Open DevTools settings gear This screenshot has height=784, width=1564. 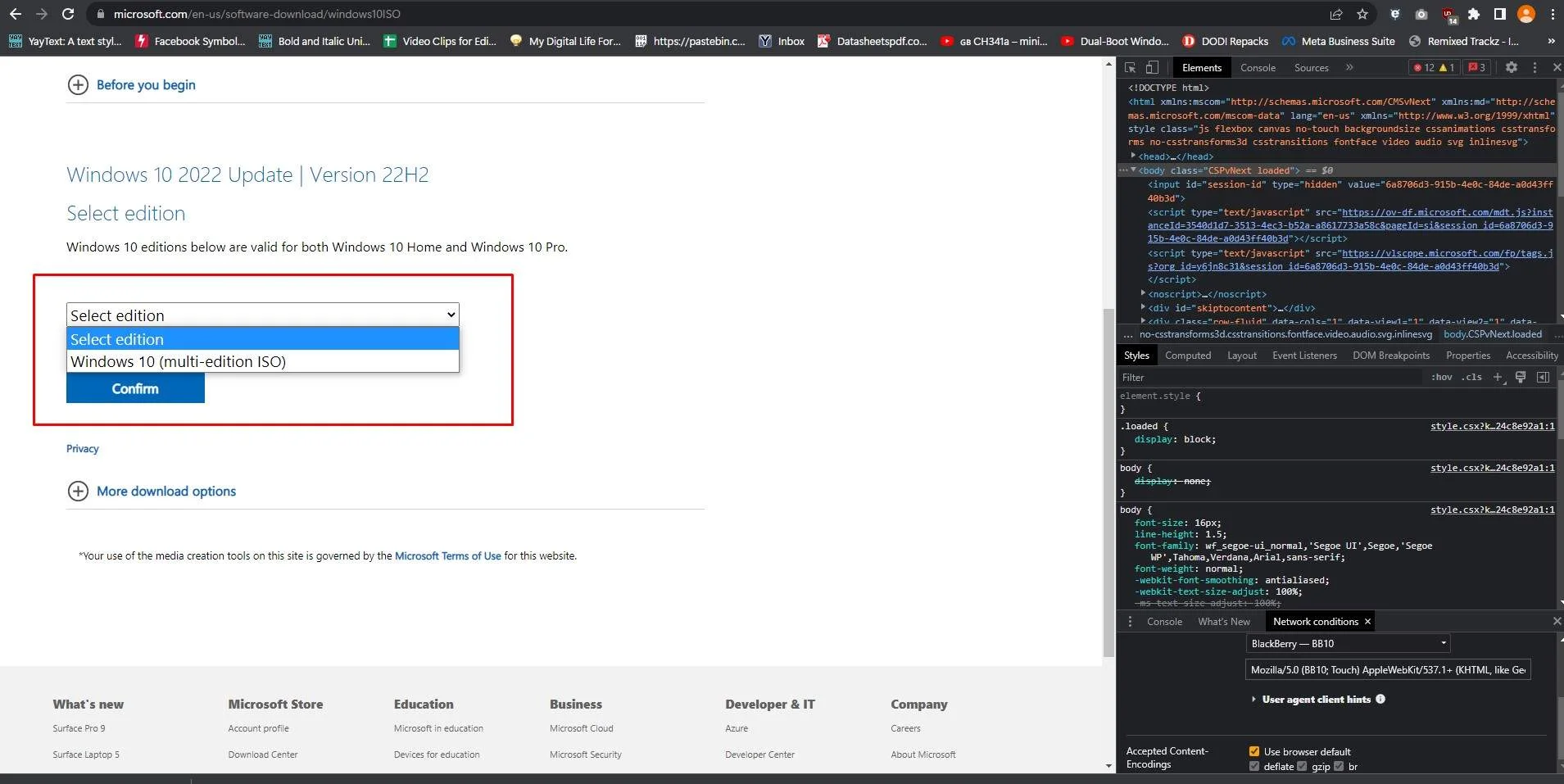1512,68
